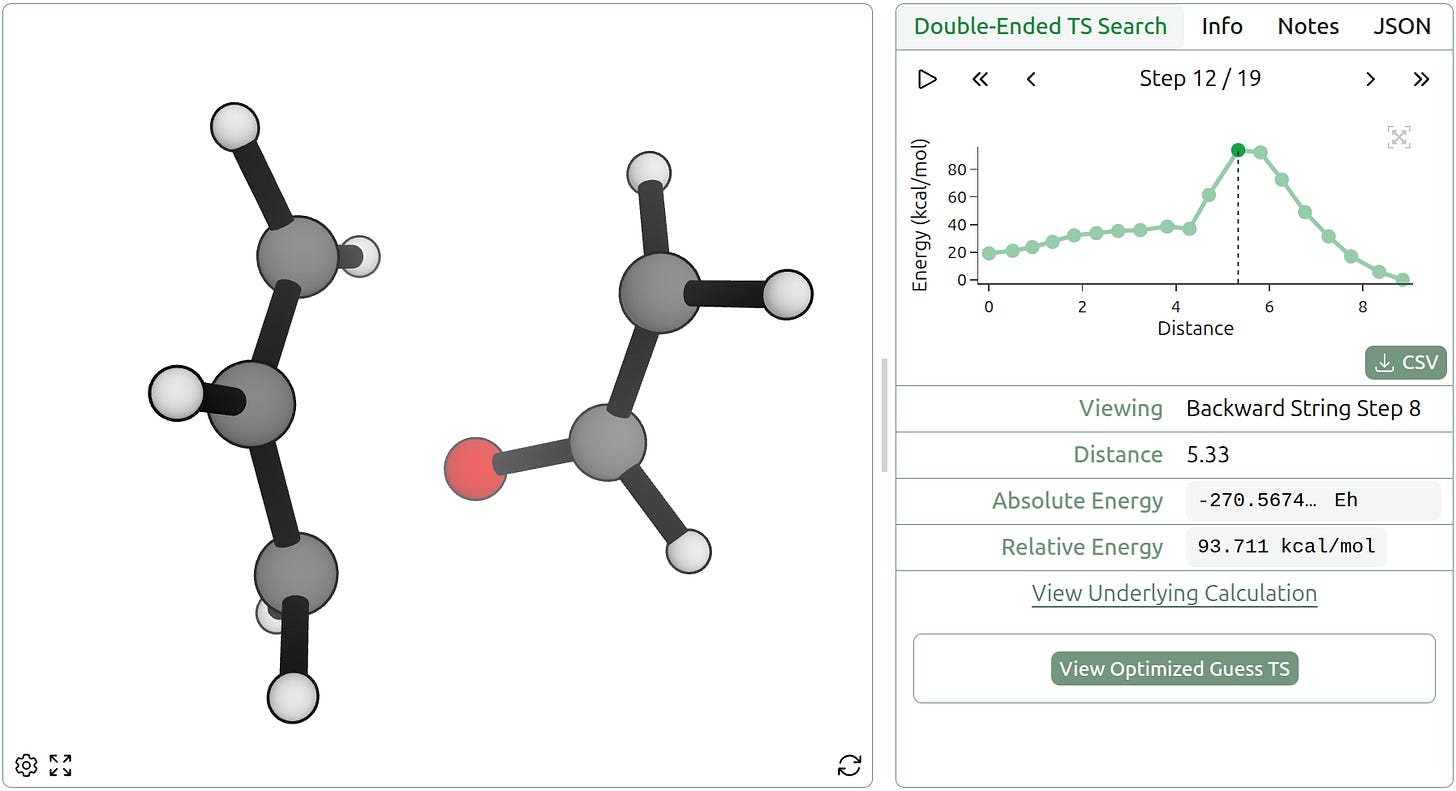Select the Double-Ended TS Search tab
Screen dimensions: 1456x791
1040,26
